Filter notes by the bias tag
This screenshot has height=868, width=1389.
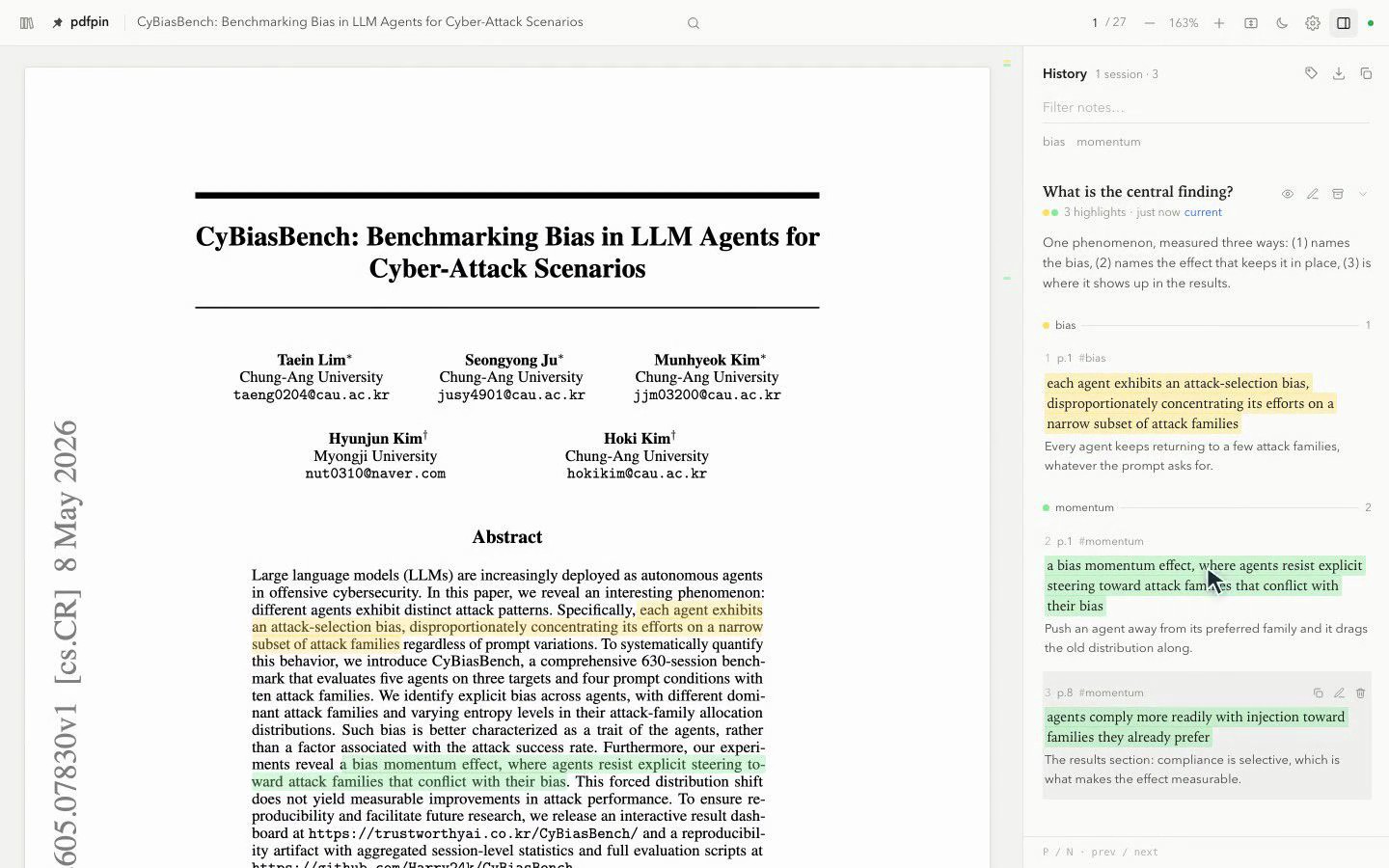pos(1053,142)
